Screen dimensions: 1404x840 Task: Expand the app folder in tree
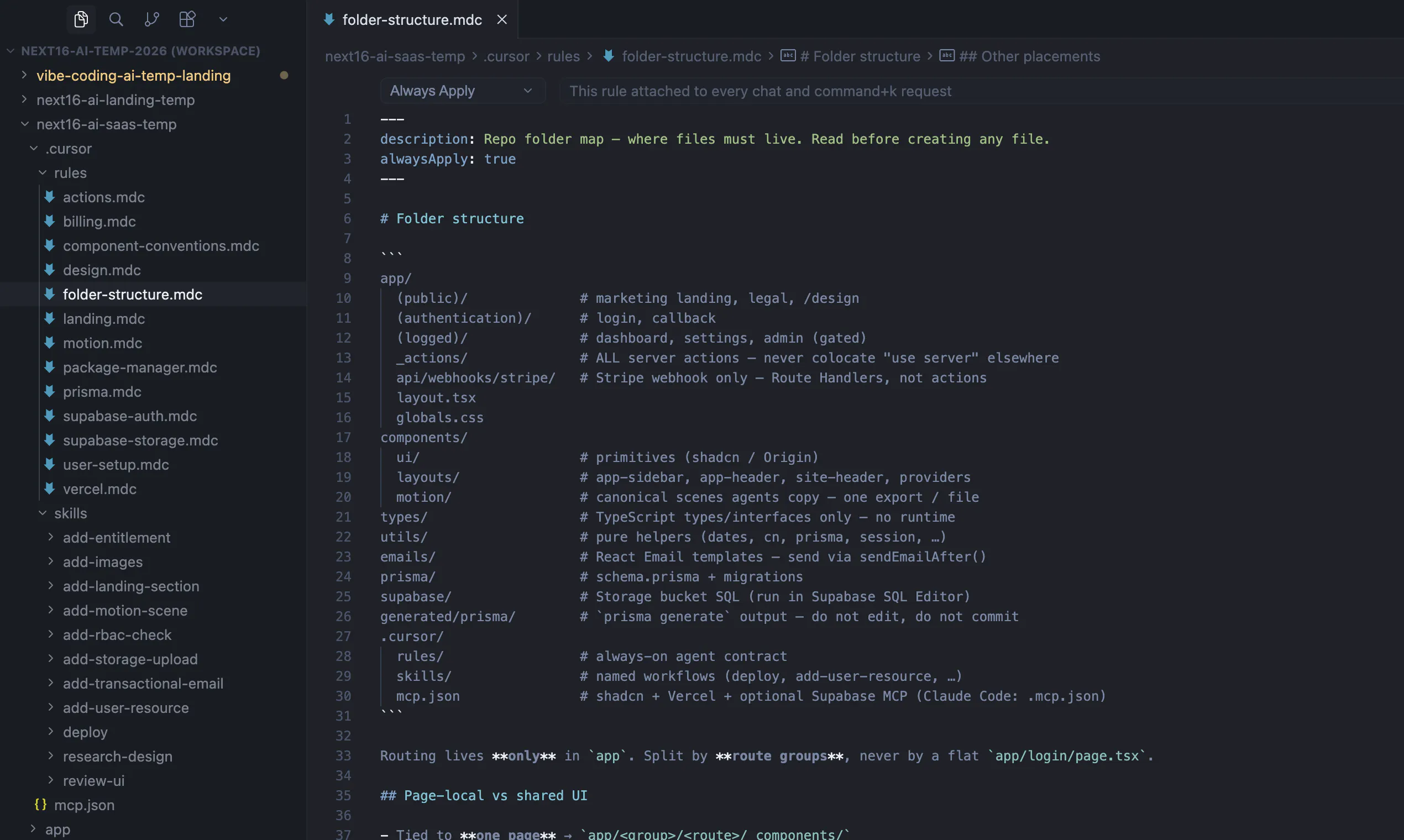point(57,830)
